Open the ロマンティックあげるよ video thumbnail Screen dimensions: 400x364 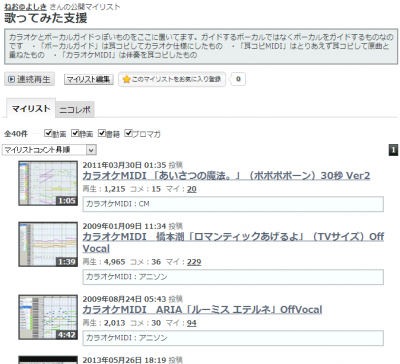point(48,244)
